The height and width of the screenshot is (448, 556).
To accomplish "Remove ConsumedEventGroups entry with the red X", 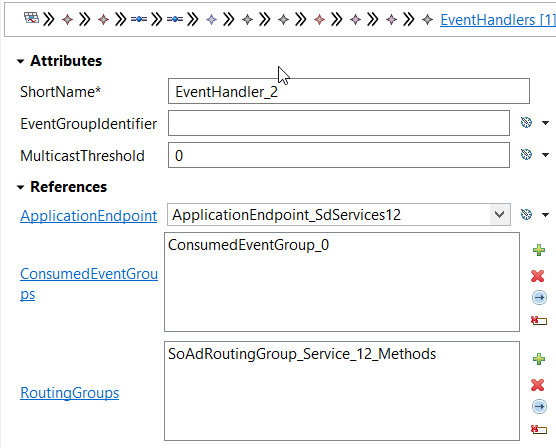I will [x=538, y=276].
